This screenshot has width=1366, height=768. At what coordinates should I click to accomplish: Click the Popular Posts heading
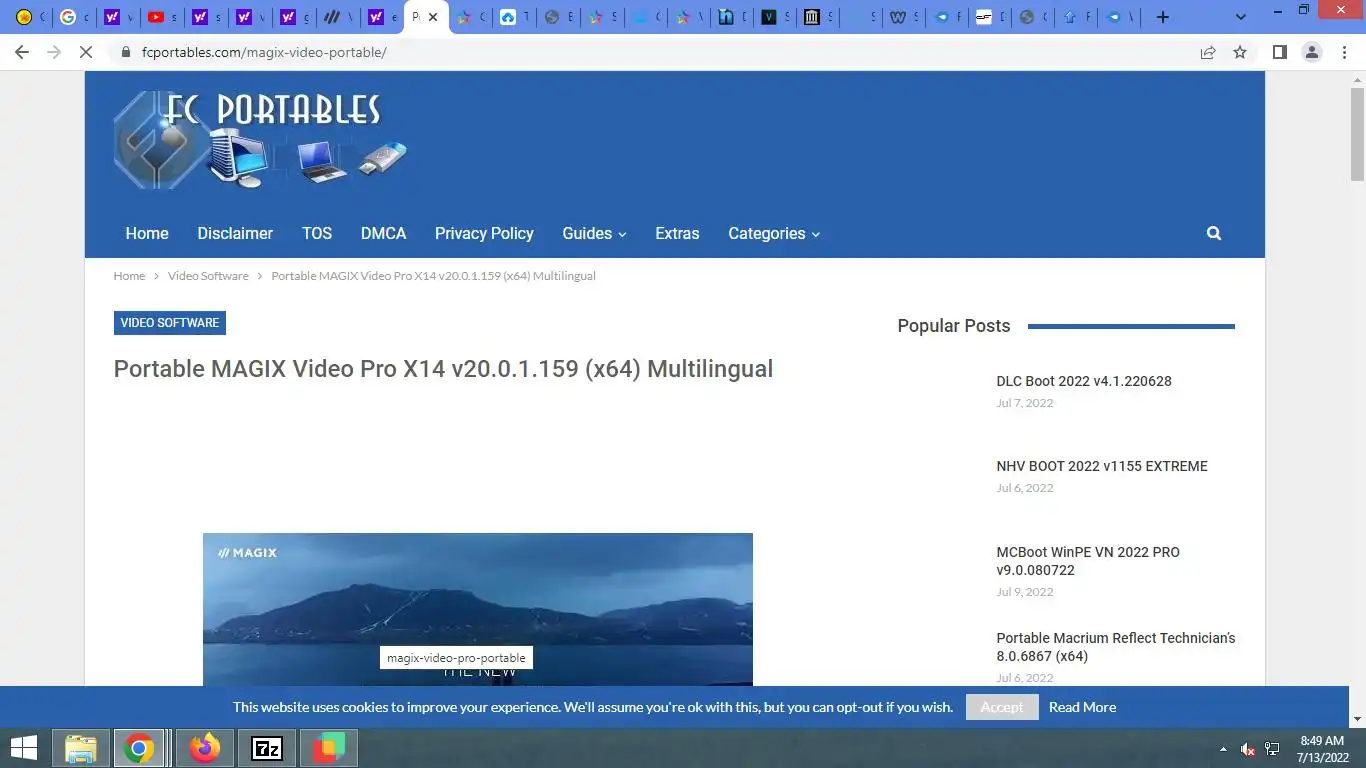point(954,326)
